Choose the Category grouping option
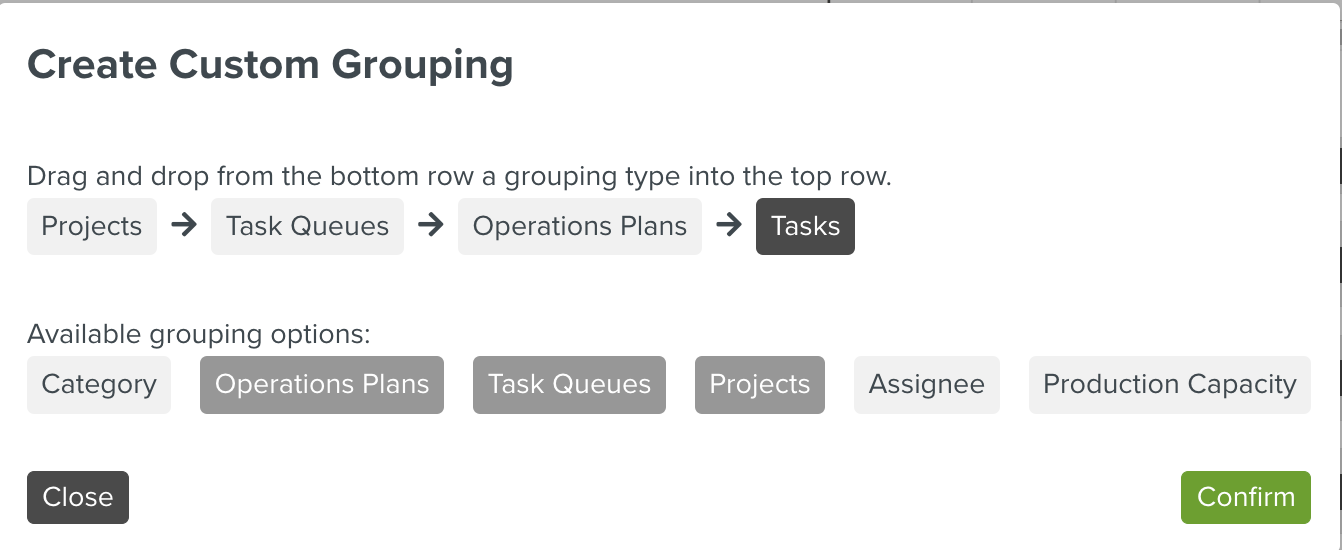 pyautogui.click(x=99, y=385)
